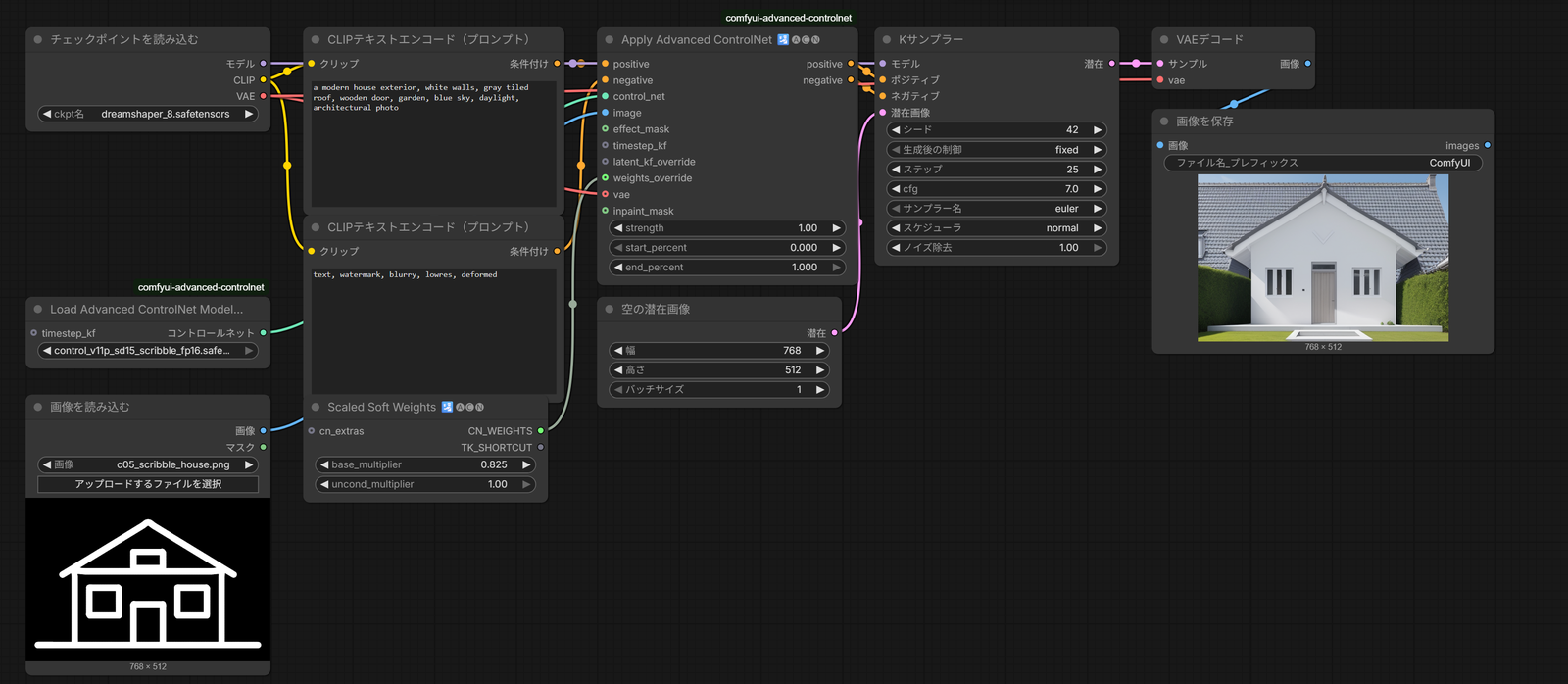Click the モデル output port on checkpoint loader
Screen dimensions: 1568x684
point(263,64)
